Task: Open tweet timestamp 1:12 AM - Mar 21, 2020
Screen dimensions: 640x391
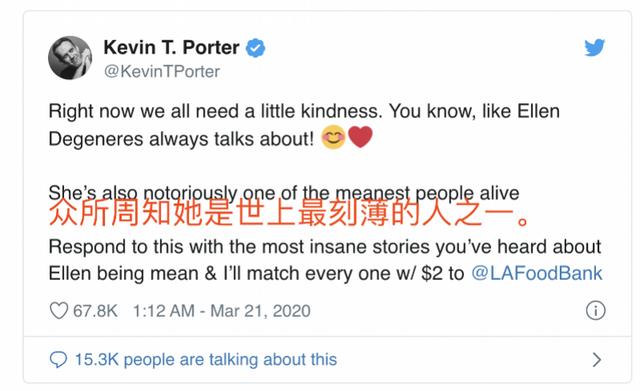Action: [222, 311]
